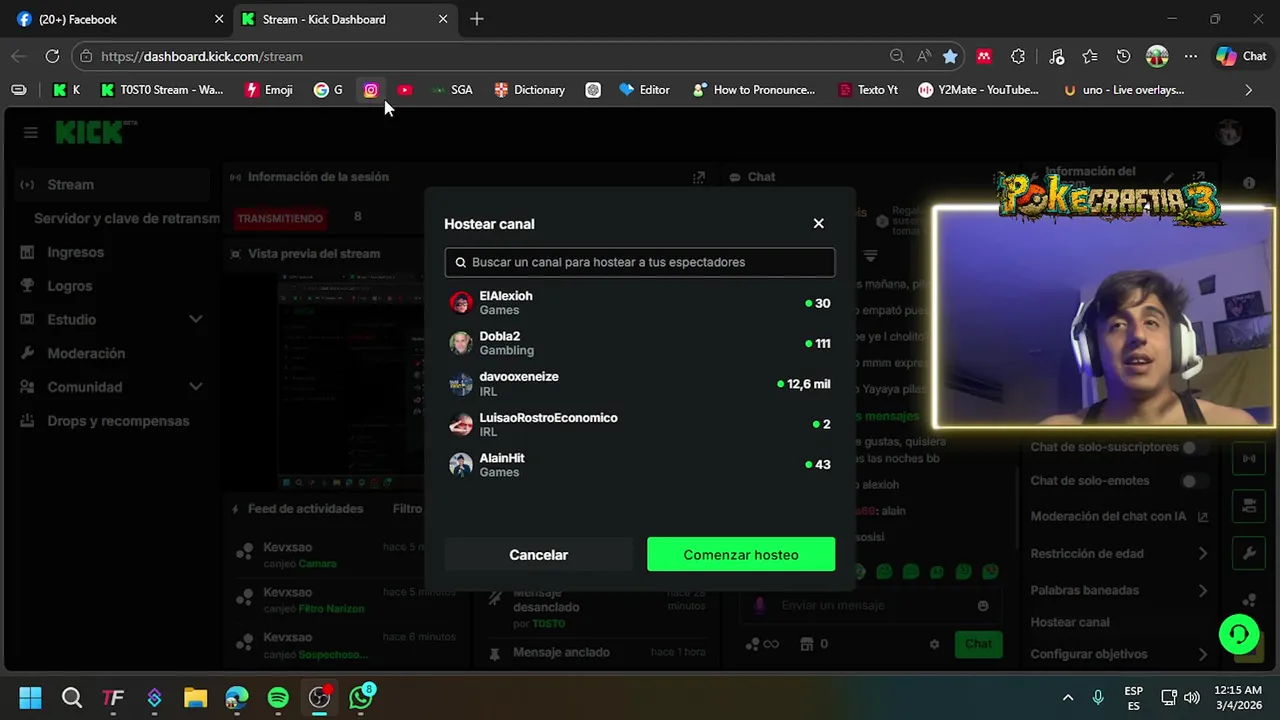The width and height of the screenshot is (1280, 720).
Task: Click the green Chat send button
Action: [x=978, y=644]
